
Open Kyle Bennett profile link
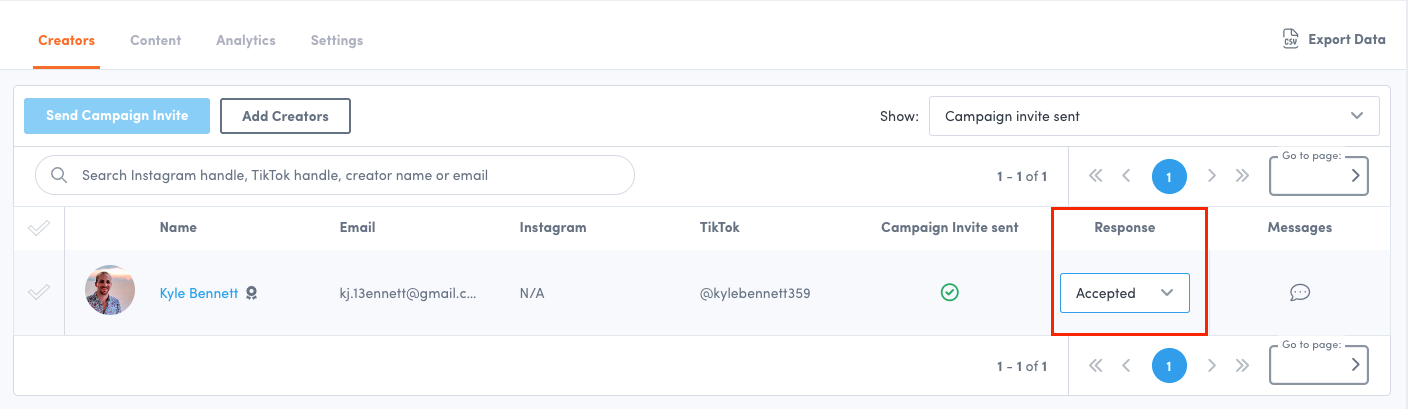pos(199,293)
